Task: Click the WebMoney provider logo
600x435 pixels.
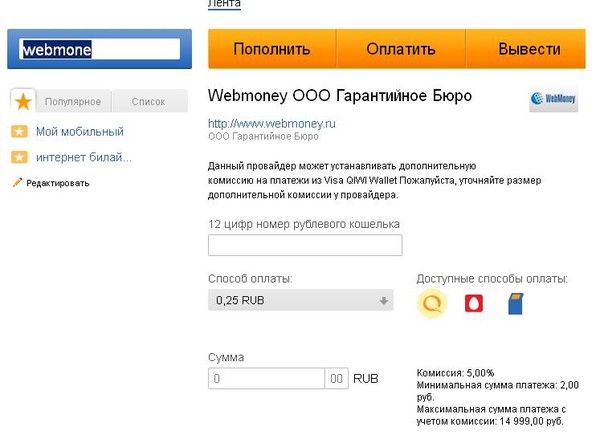Action: point(553,99)
